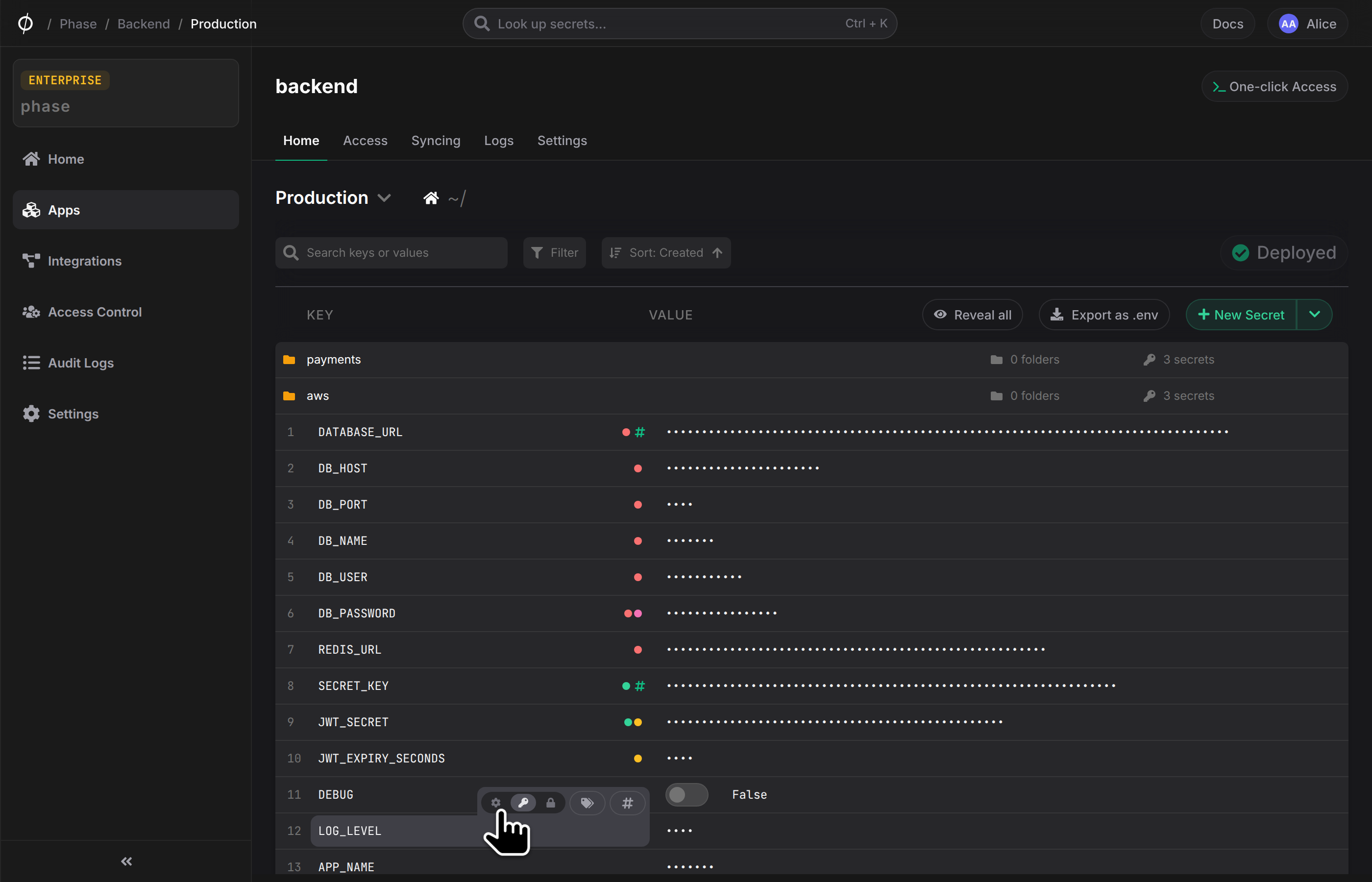
Task: Open Audit Logs in sidebar
Action: click(x=125, y=363)
